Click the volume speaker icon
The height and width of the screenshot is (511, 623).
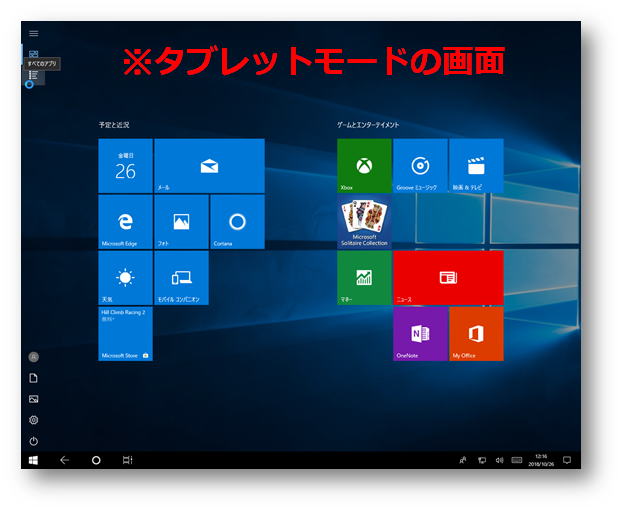tap(499, 460)
